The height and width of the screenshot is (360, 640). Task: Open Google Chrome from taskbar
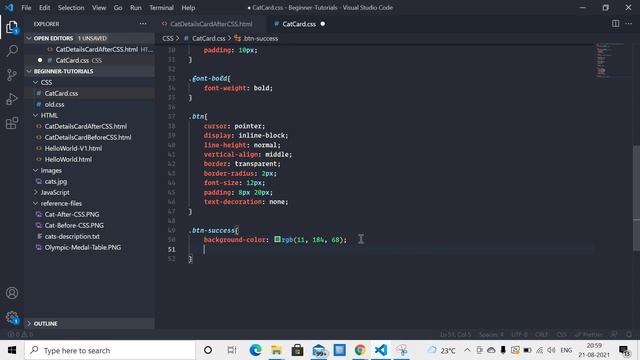pos(360,350)
